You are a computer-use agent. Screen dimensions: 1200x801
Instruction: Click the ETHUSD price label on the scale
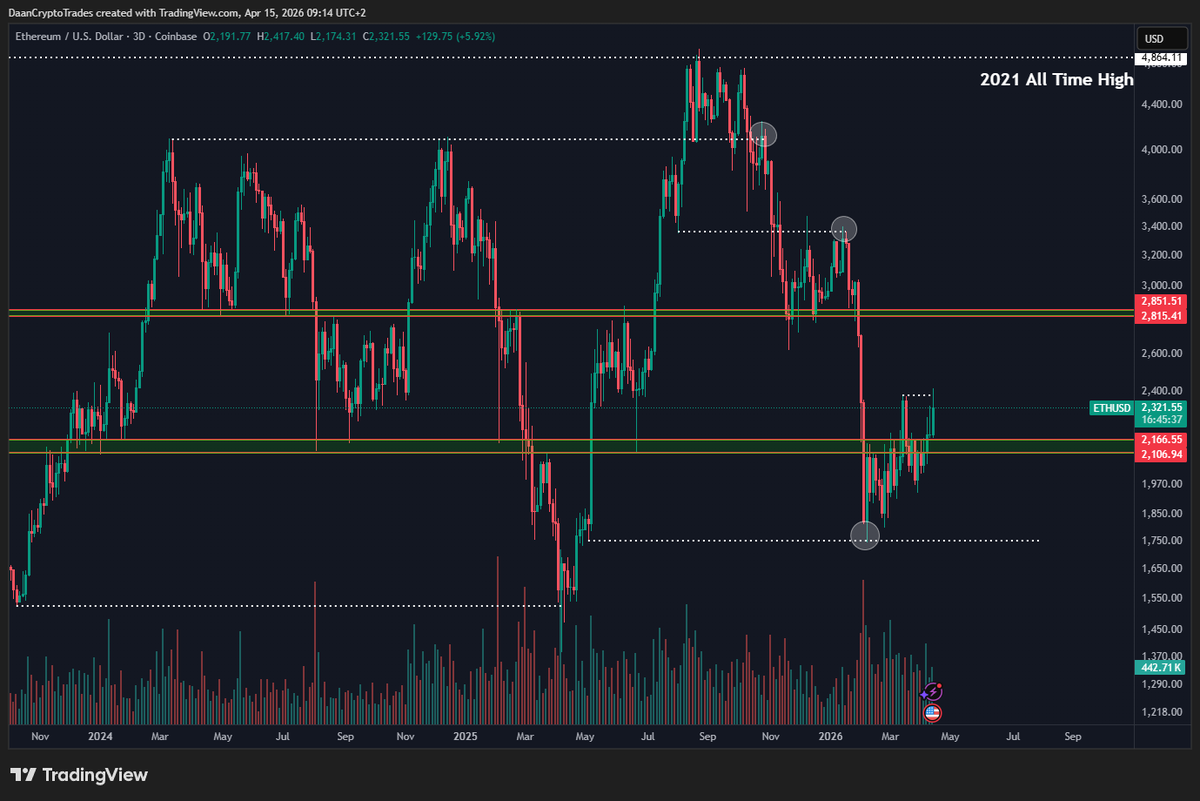[x=1111, y=408]
